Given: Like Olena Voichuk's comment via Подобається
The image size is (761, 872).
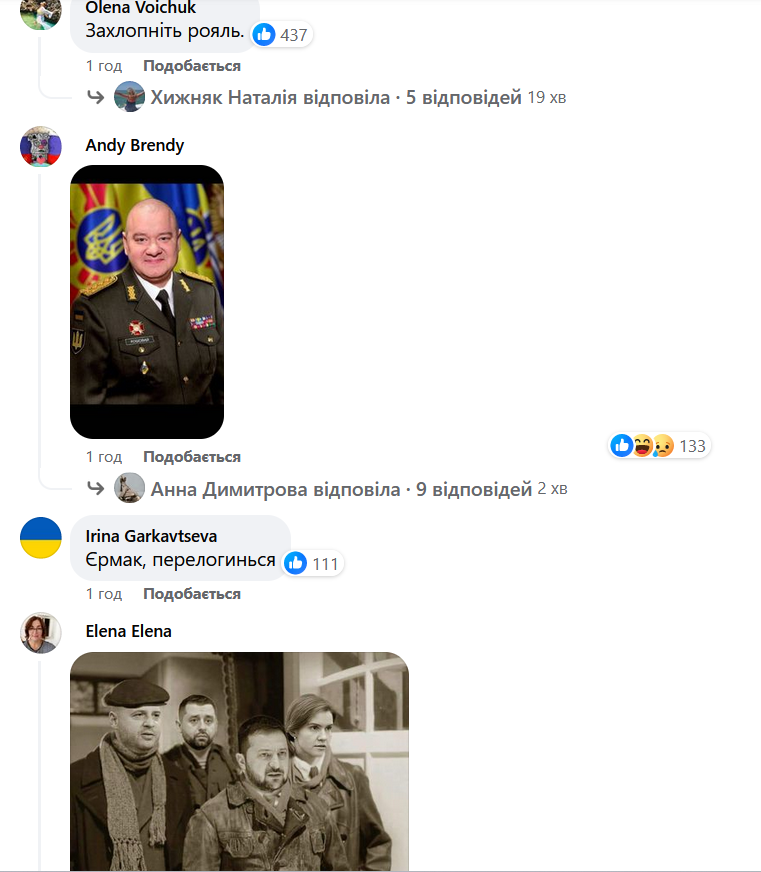Looking at the screenshot, I should [x=192, y=66].
